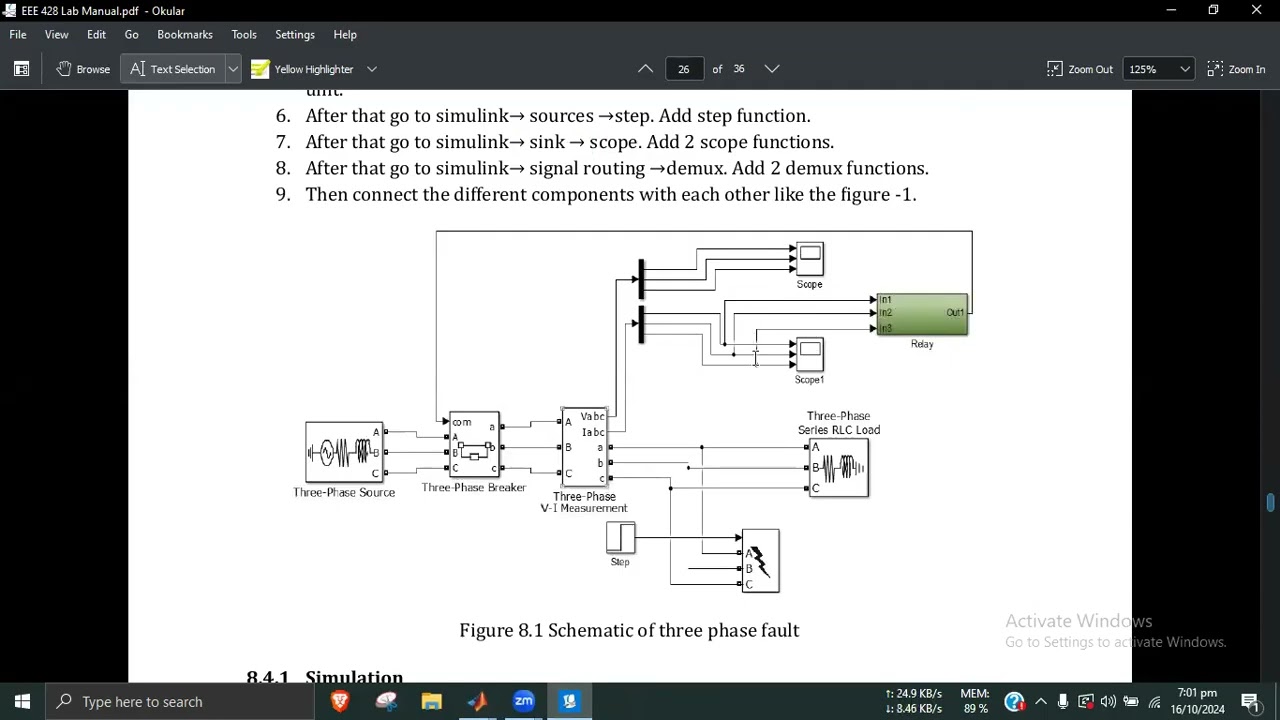The width and height of the screenshot is (1280, 720).
Task: Open the 125% zoom level combo box
Action: coord(1159,69)
